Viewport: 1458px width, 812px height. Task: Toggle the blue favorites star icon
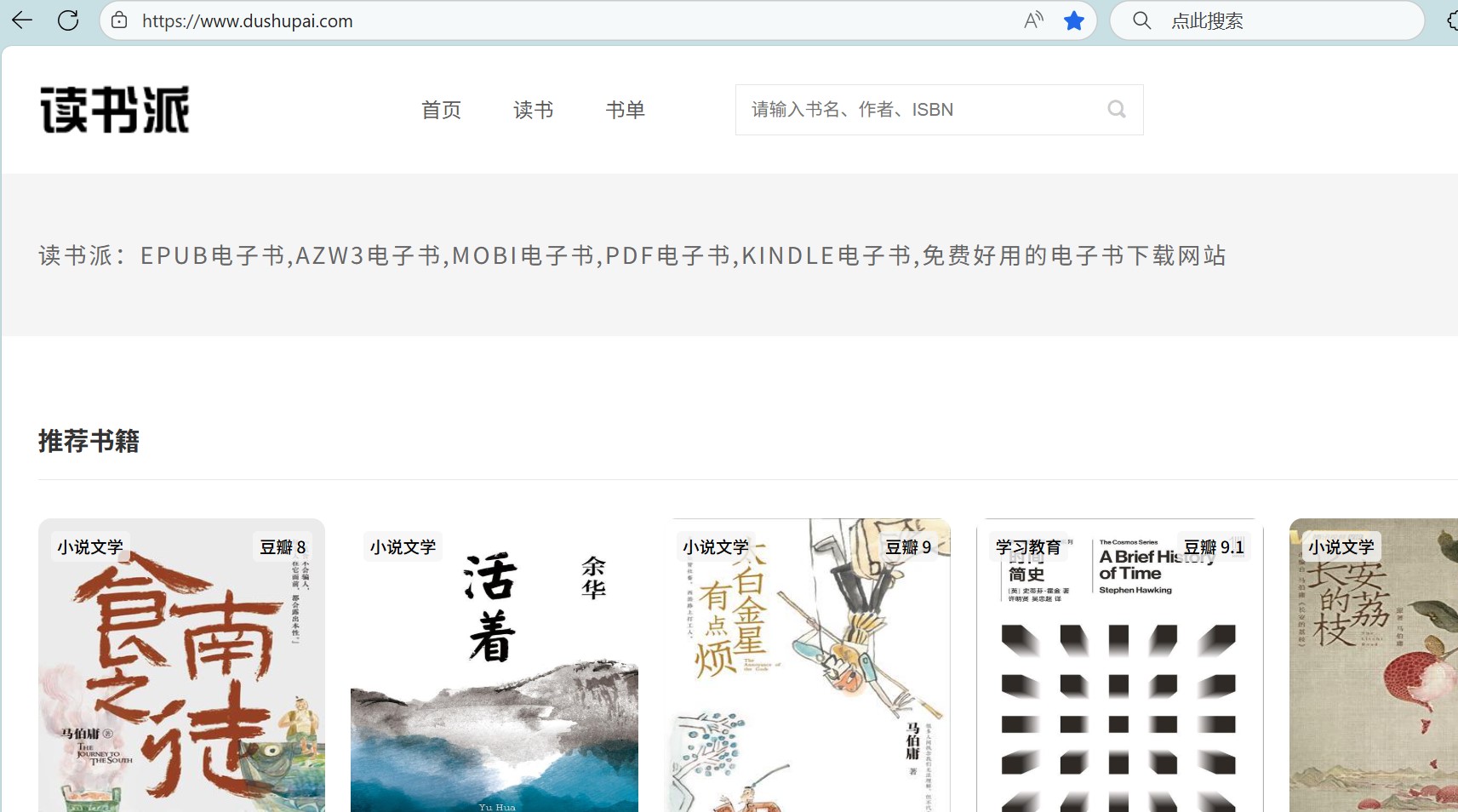click(x=1074, y=20)
